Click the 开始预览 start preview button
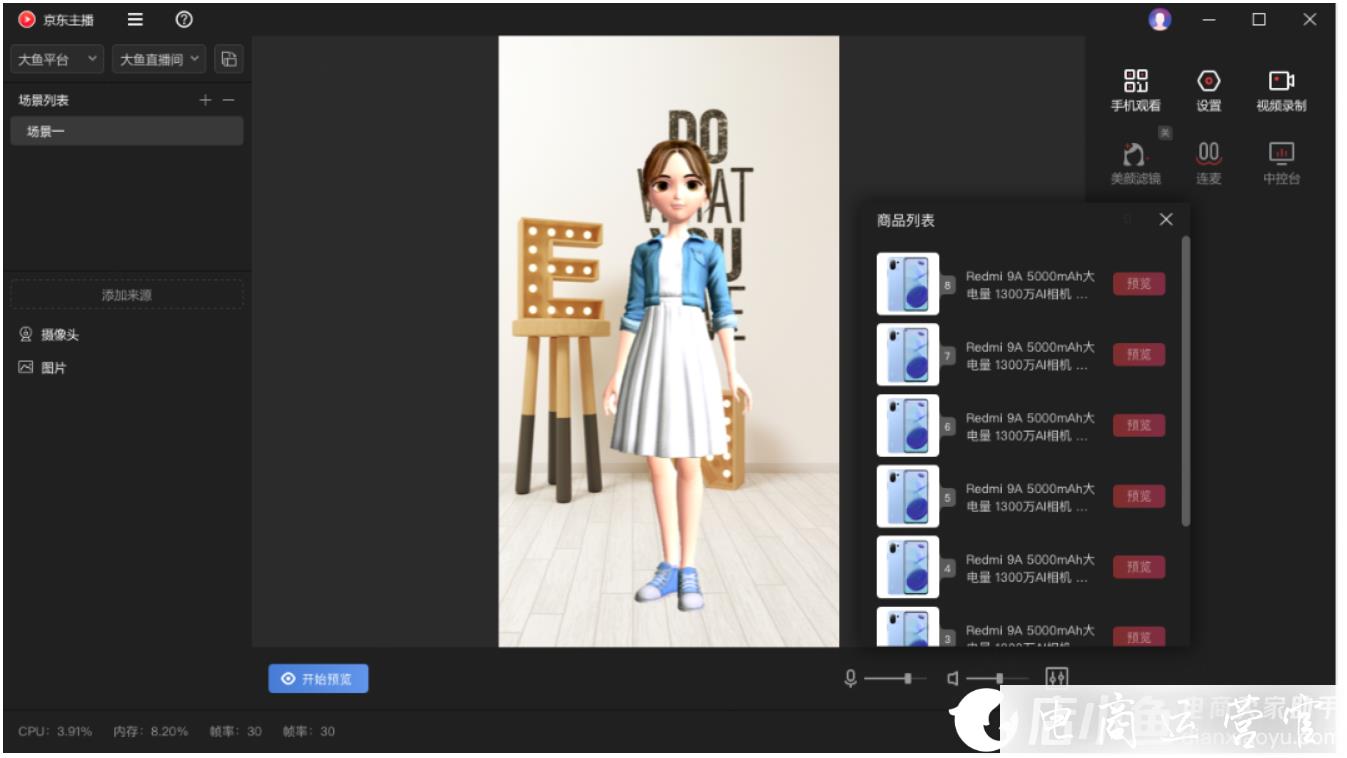Screen dimensions: 1347x758 pyautogui.click(x=318, y=679)
